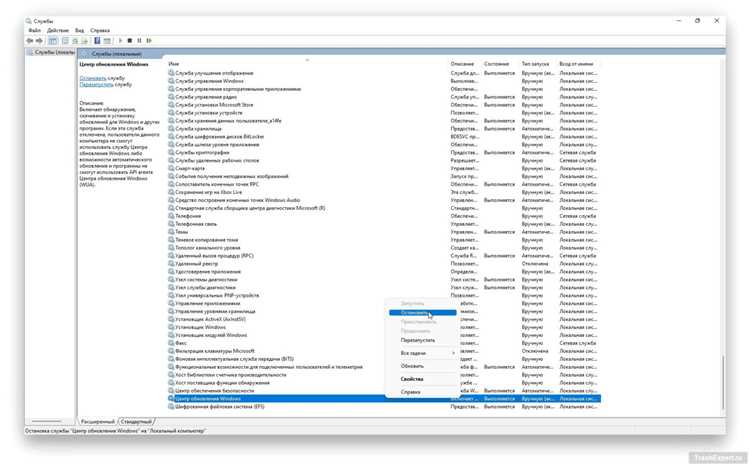
Task: Sort by the Тип запуска column header
Action: click(535, 64)
